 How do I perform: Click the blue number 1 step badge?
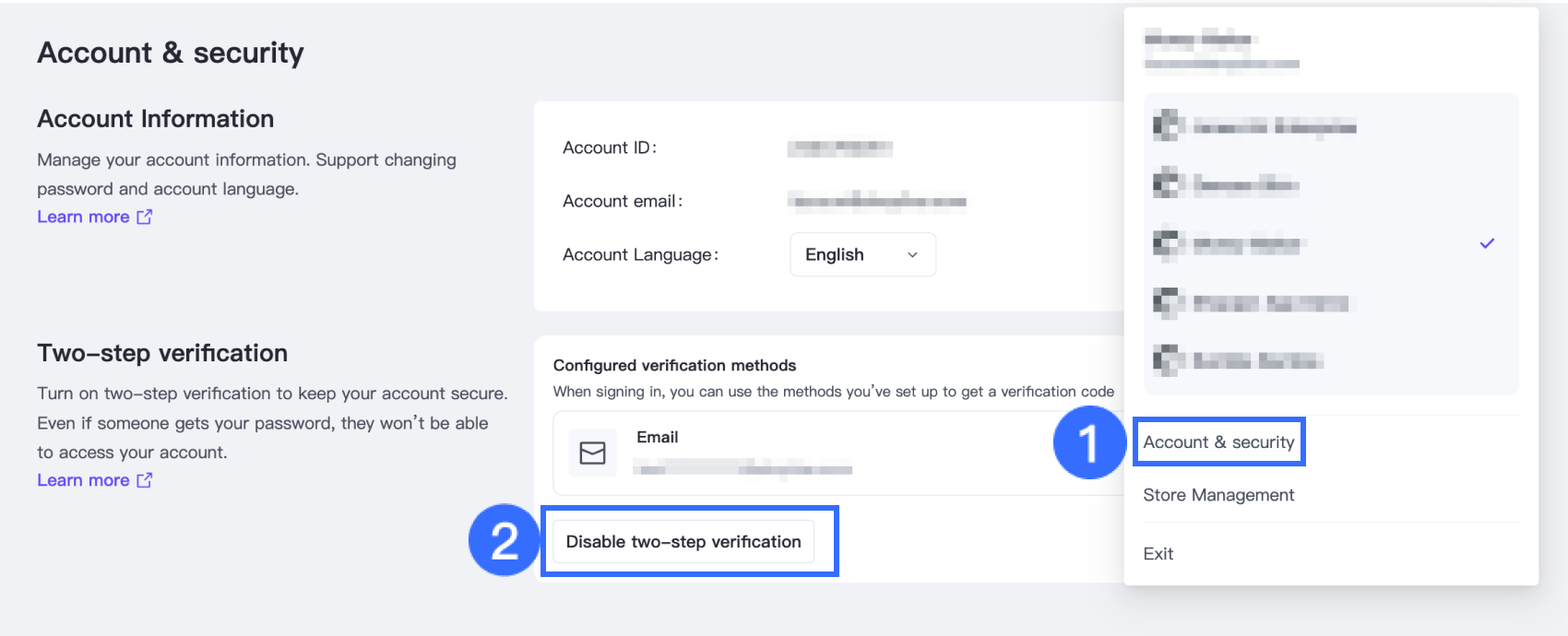pos(1089,442)
